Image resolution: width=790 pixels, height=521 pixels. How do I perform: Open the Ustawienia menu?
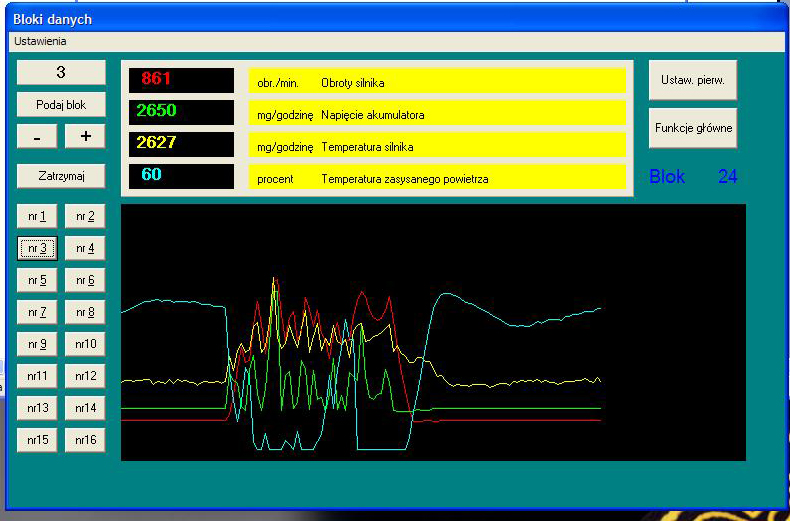pos(40,41)
